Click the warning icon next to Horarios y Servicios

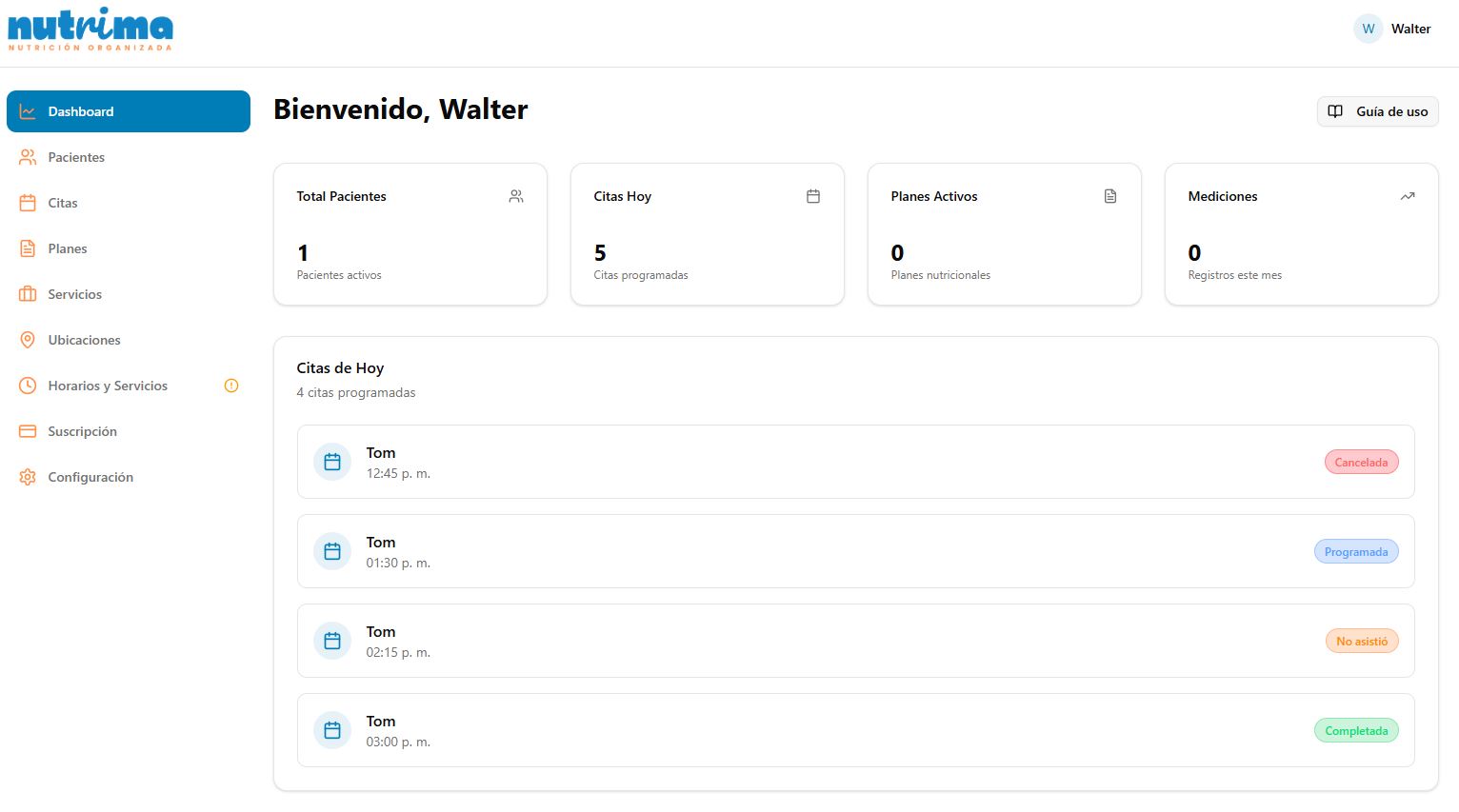tap(230, 386)
